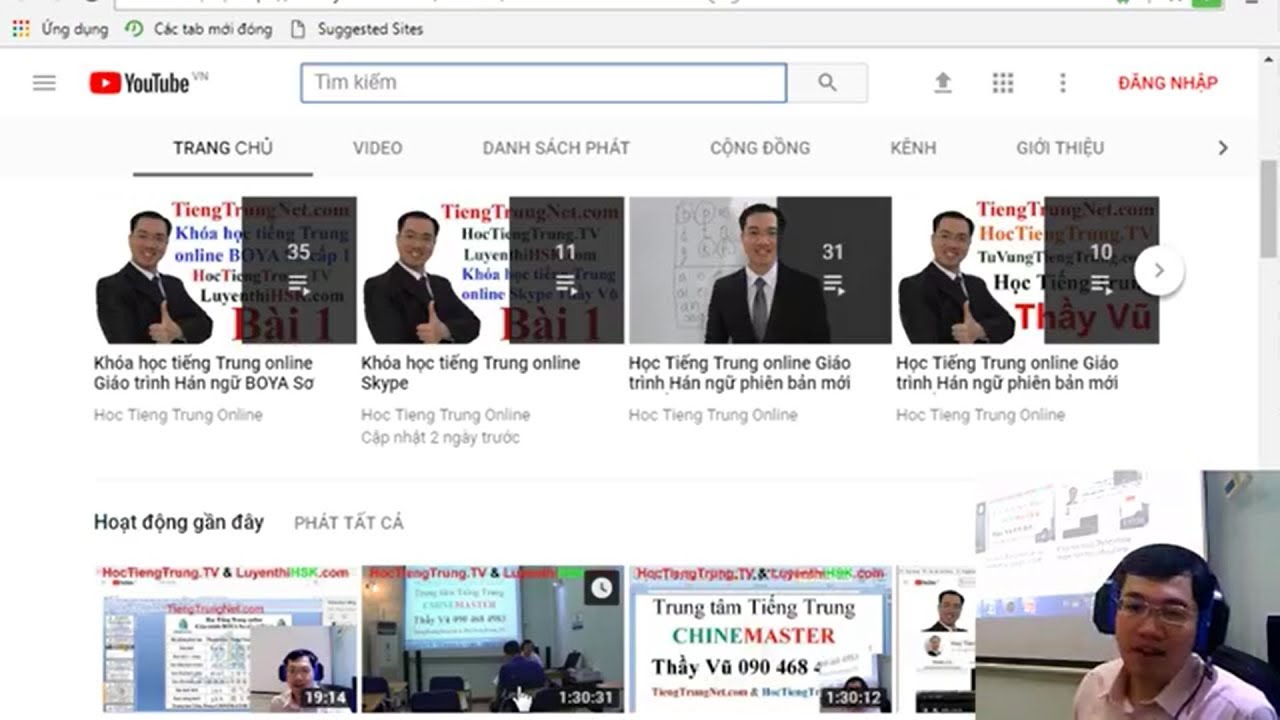The height and width of the screenshot is (720, 1280).
Task: Open the three-dot settings menu
Action: click(1063, 83)
